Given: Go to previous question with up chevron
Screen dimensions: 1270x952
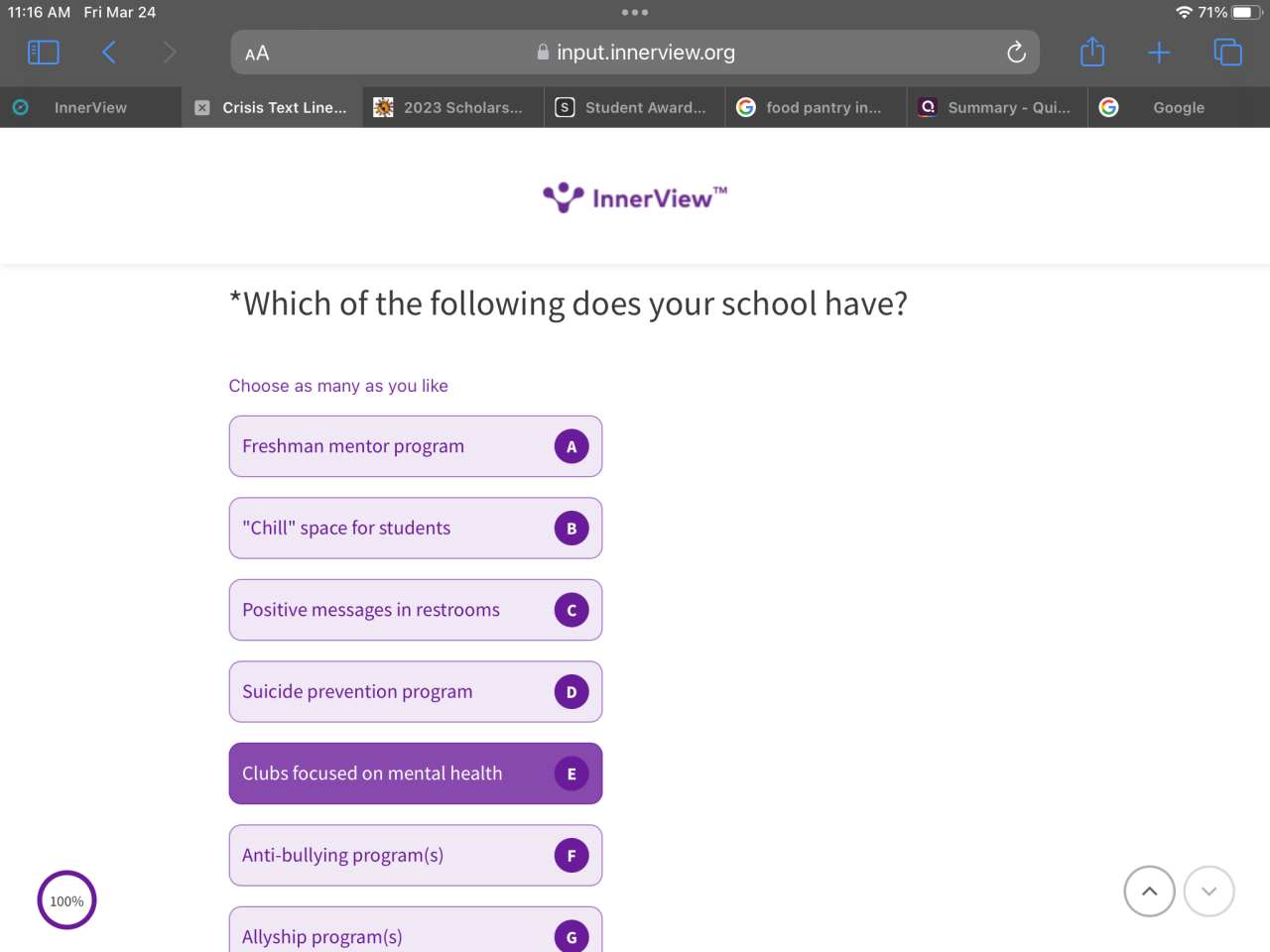Looking at the screenshot, I should tap(1150, 892).
